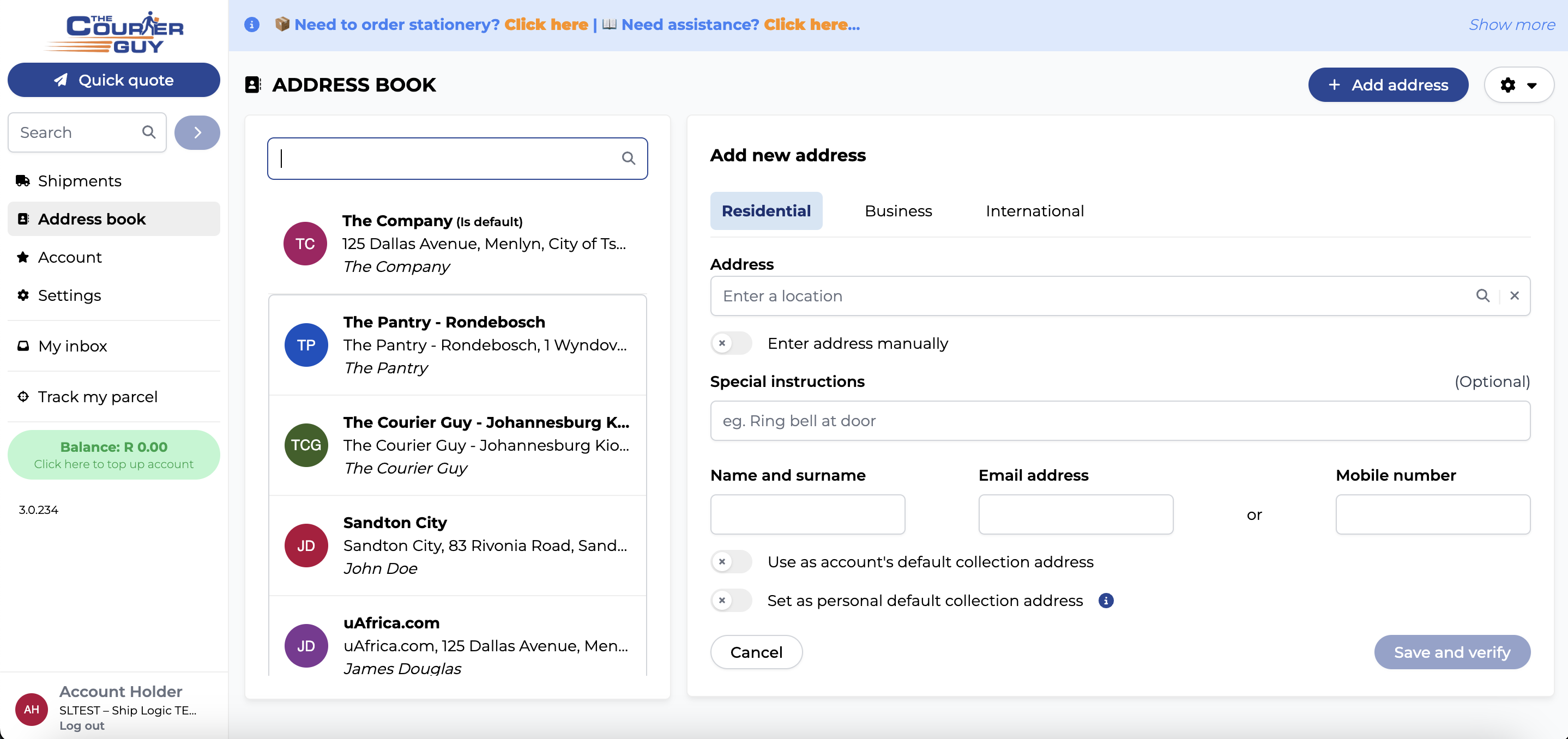1568x739 pixels.
Task: Click the My inbox tray icon
Action: tap(23, 346)
